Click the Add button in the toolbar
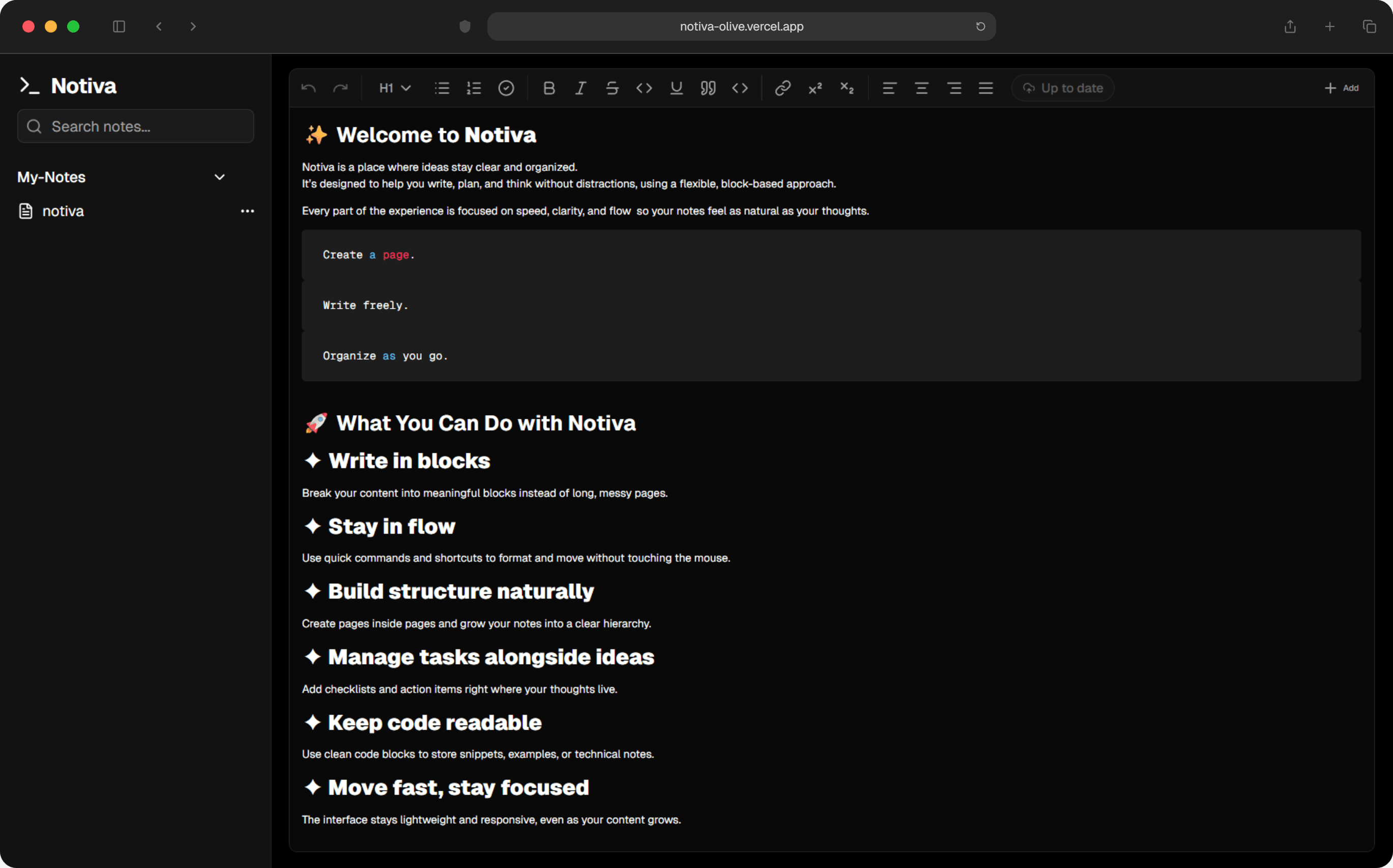 1341,88
